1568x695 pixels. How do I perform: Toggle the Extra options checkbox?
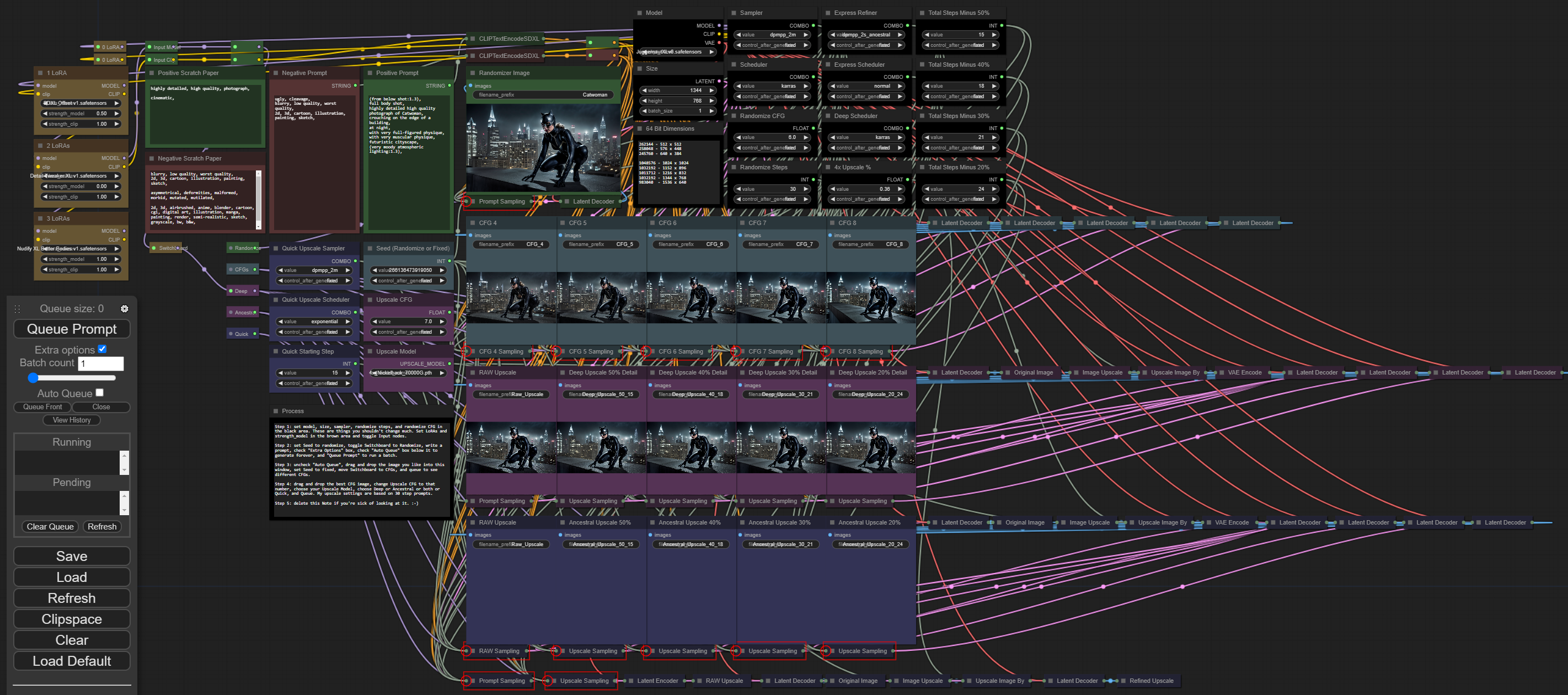(x=102, y=349)
